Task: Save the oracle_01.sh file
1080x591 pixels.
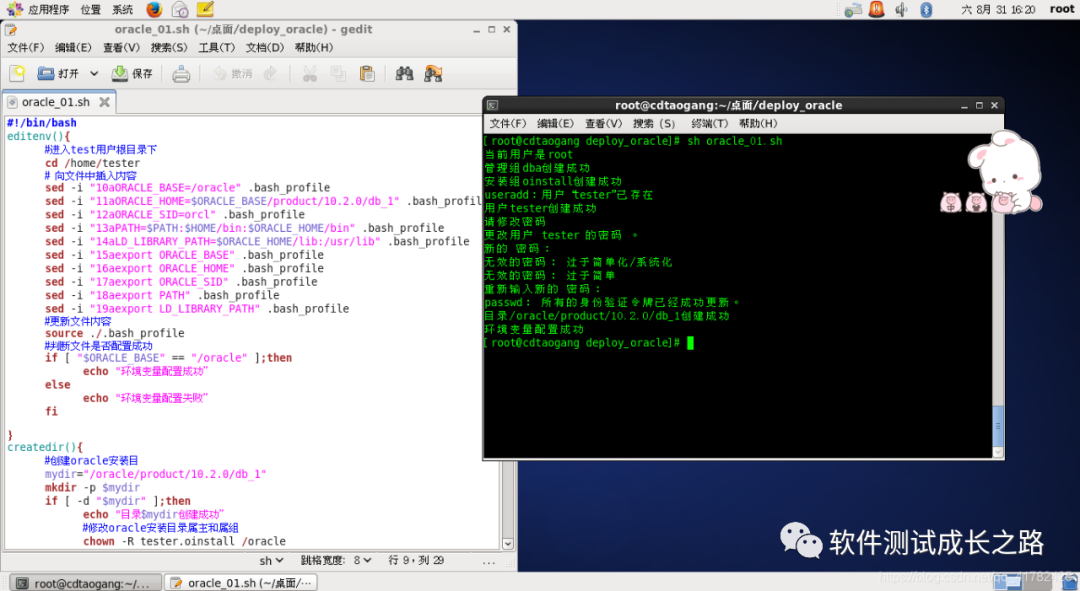Action: (x=132, y=73)
